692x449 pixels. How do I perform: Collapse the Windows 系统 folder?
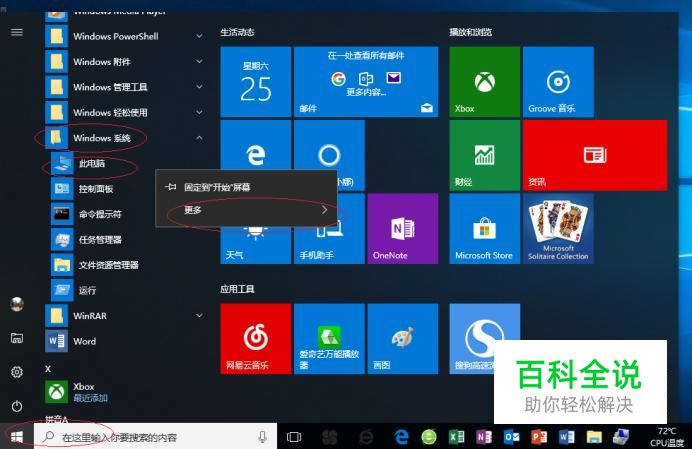(x=125, y=138)
